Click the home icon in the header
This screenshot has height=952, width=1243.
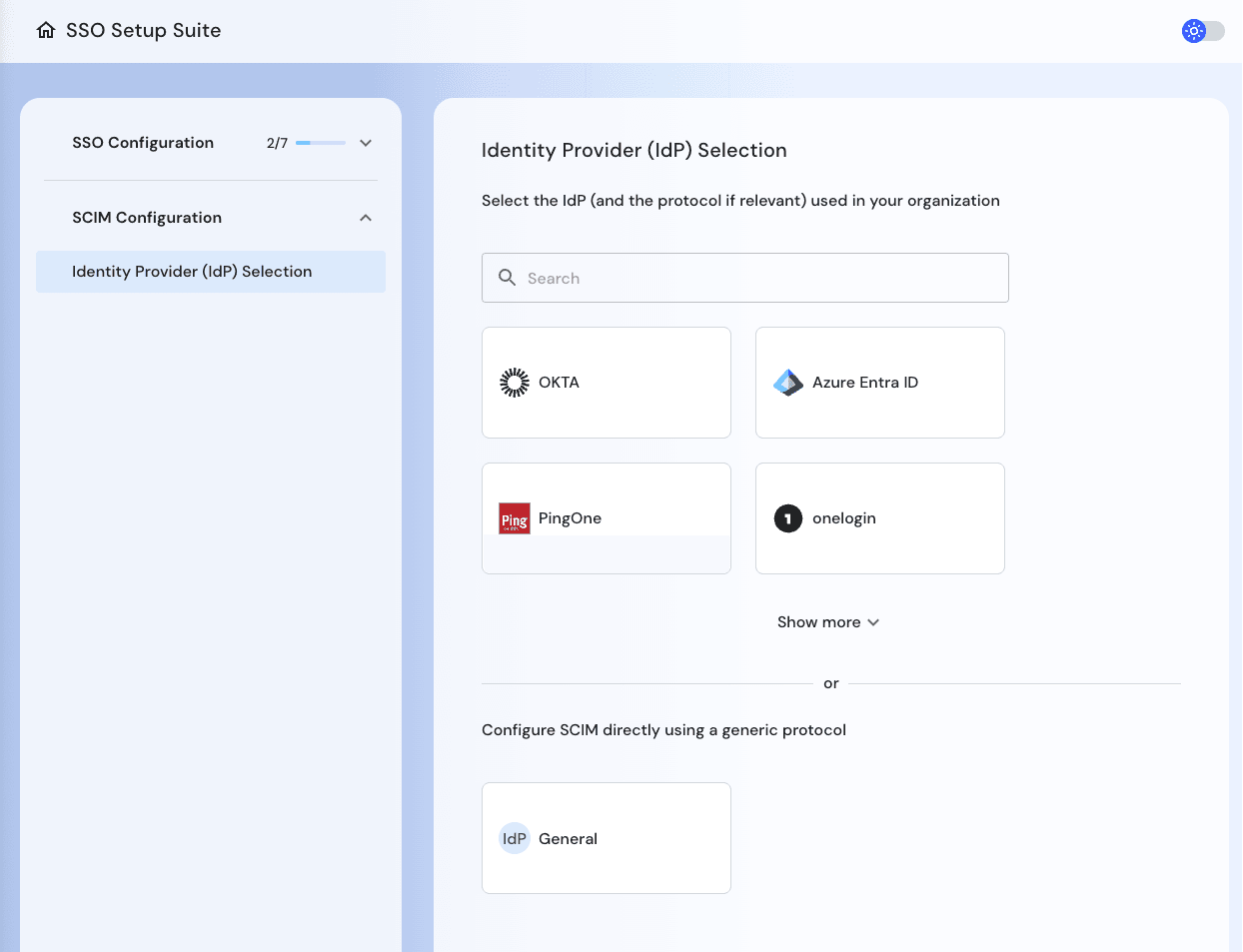coord(44,30)
